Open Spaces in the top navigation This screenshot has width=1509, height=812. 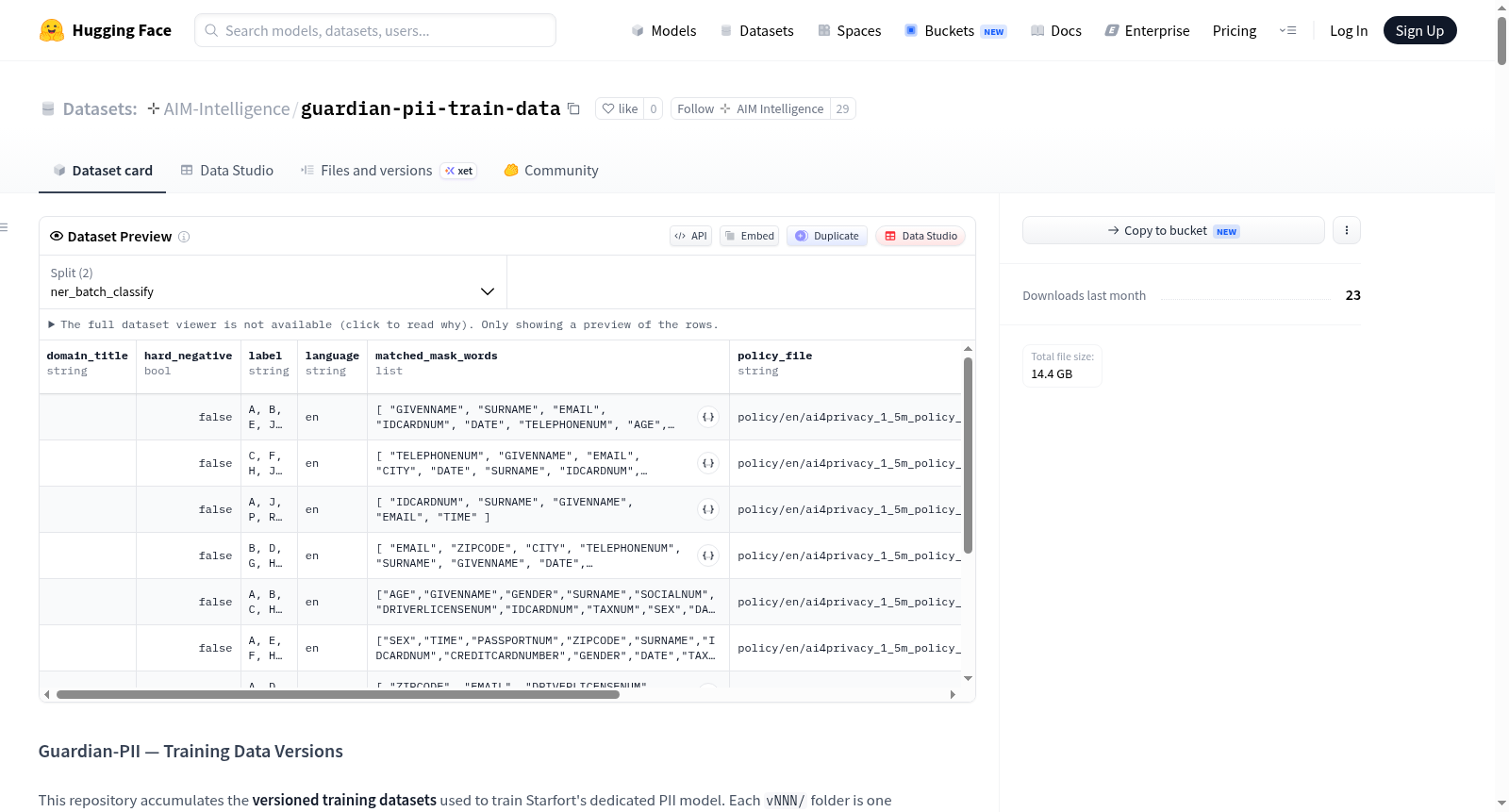[849, 30]
